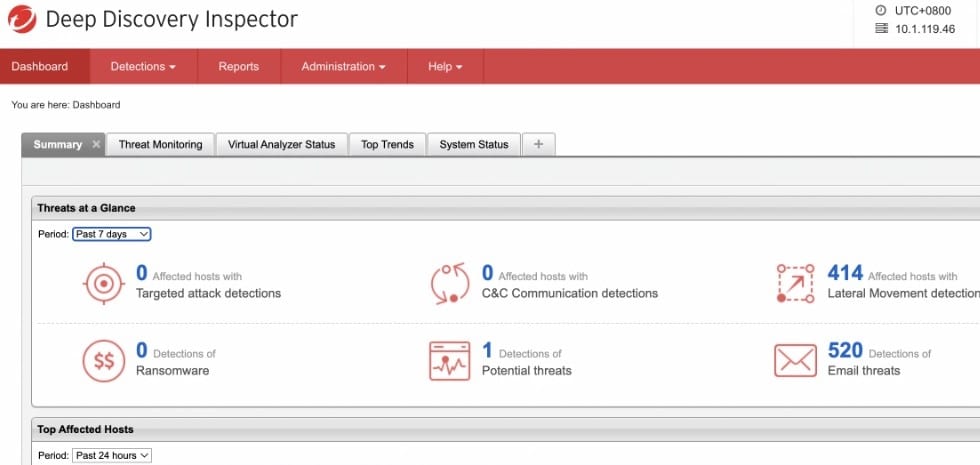The height and width of the screenshot is (465, 980).
Task: Click the UTC+0800 time zone text
Action: 922,11
